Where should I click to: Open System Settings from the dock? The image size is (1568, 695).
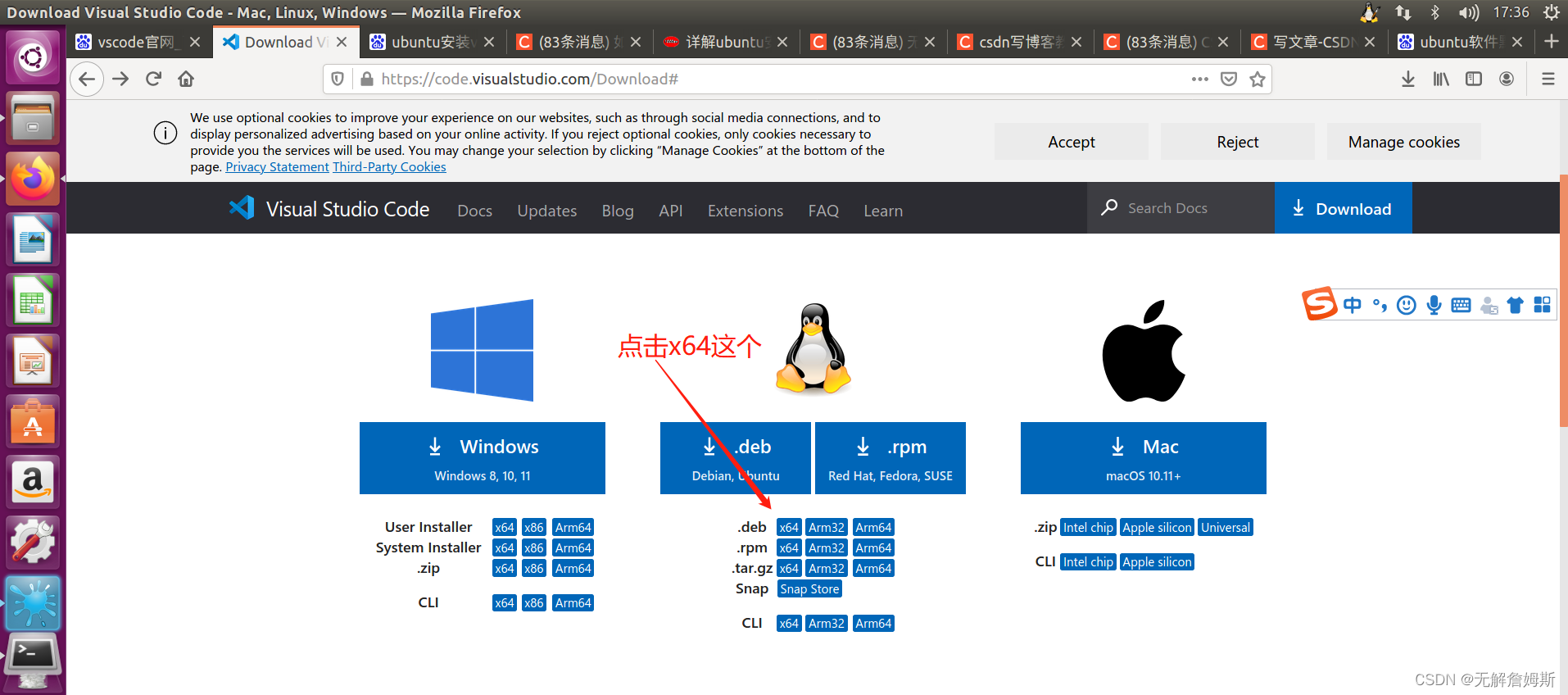pyautogui.click(x=33, y=542)
